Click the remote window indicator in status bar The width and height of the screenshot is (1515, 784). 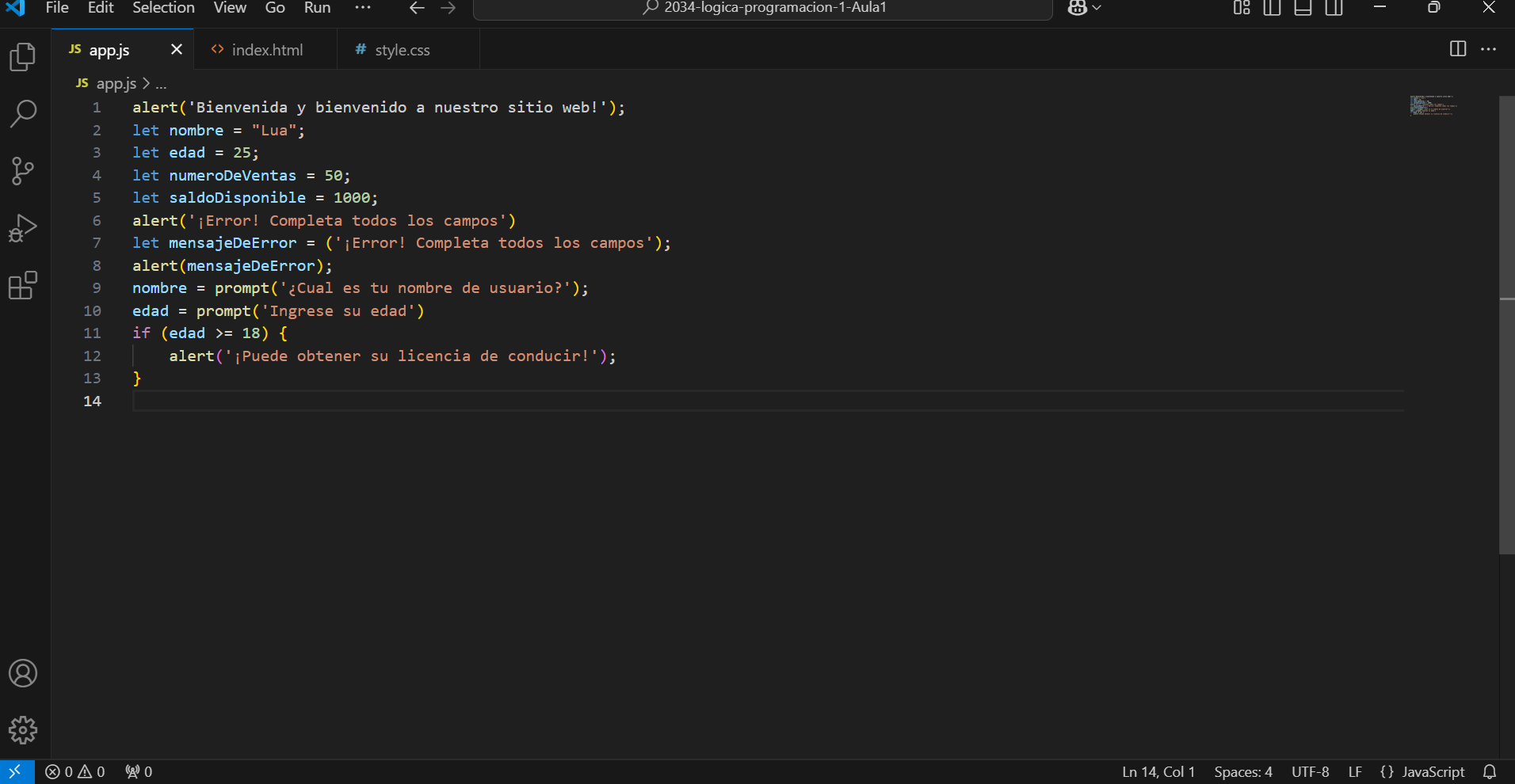pyautogui.click(x=17, y=771)
